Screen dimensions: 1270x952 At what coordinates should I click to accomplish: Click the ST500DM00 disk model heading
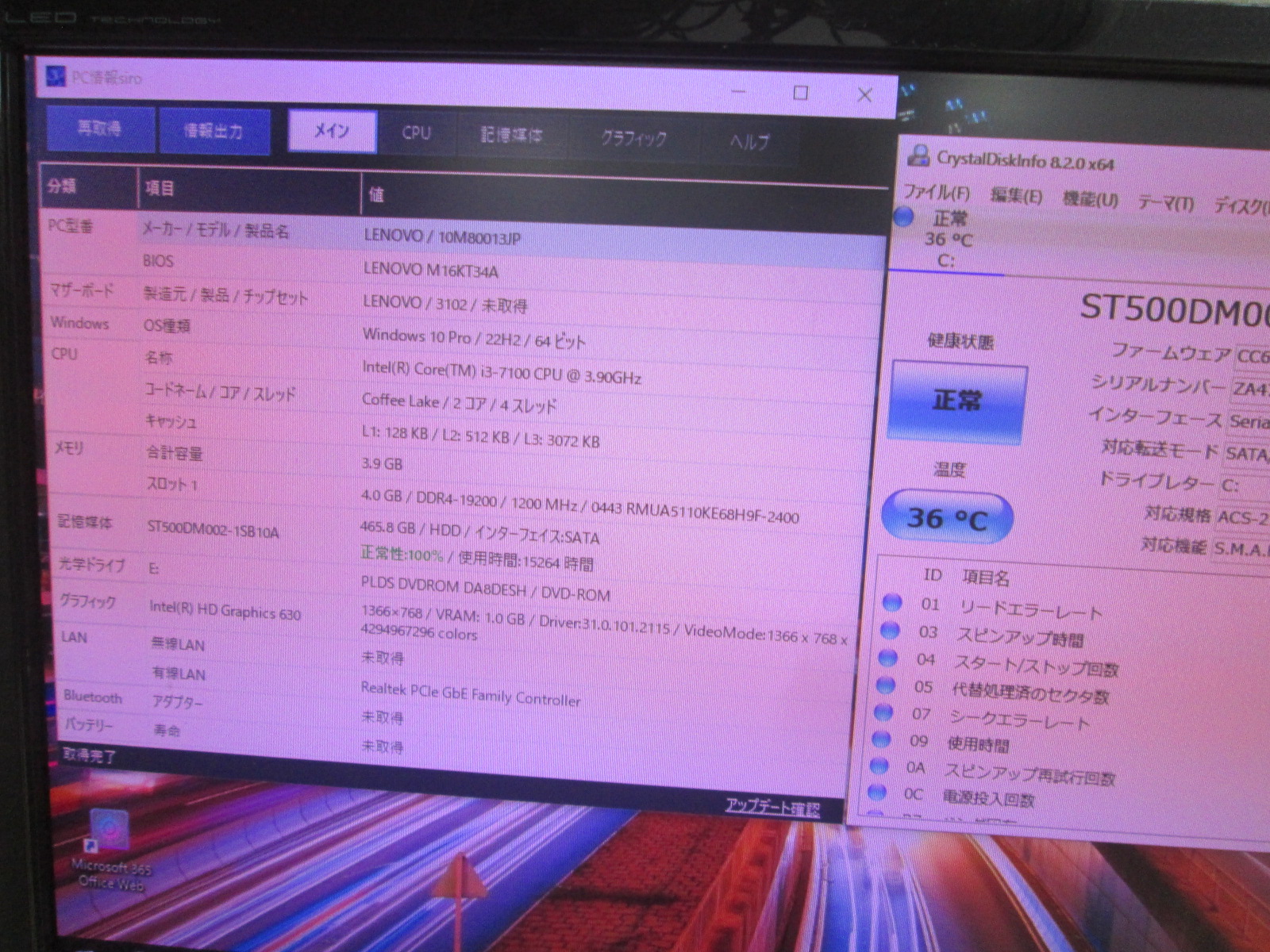[1176, 310]
